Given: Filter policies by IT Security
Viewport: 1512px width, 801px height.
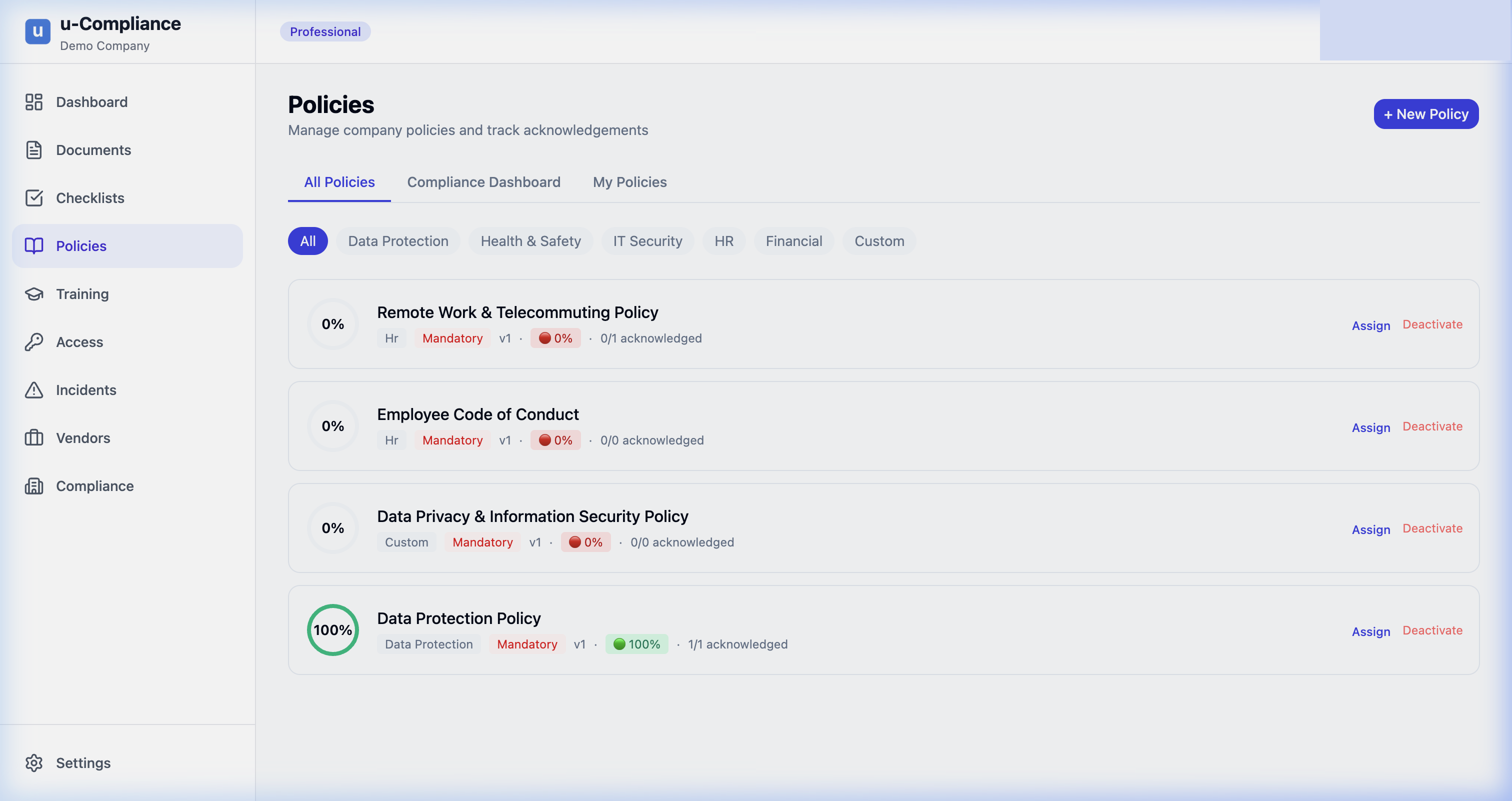Looking at the screenshot, I should [x=647, y=240].
